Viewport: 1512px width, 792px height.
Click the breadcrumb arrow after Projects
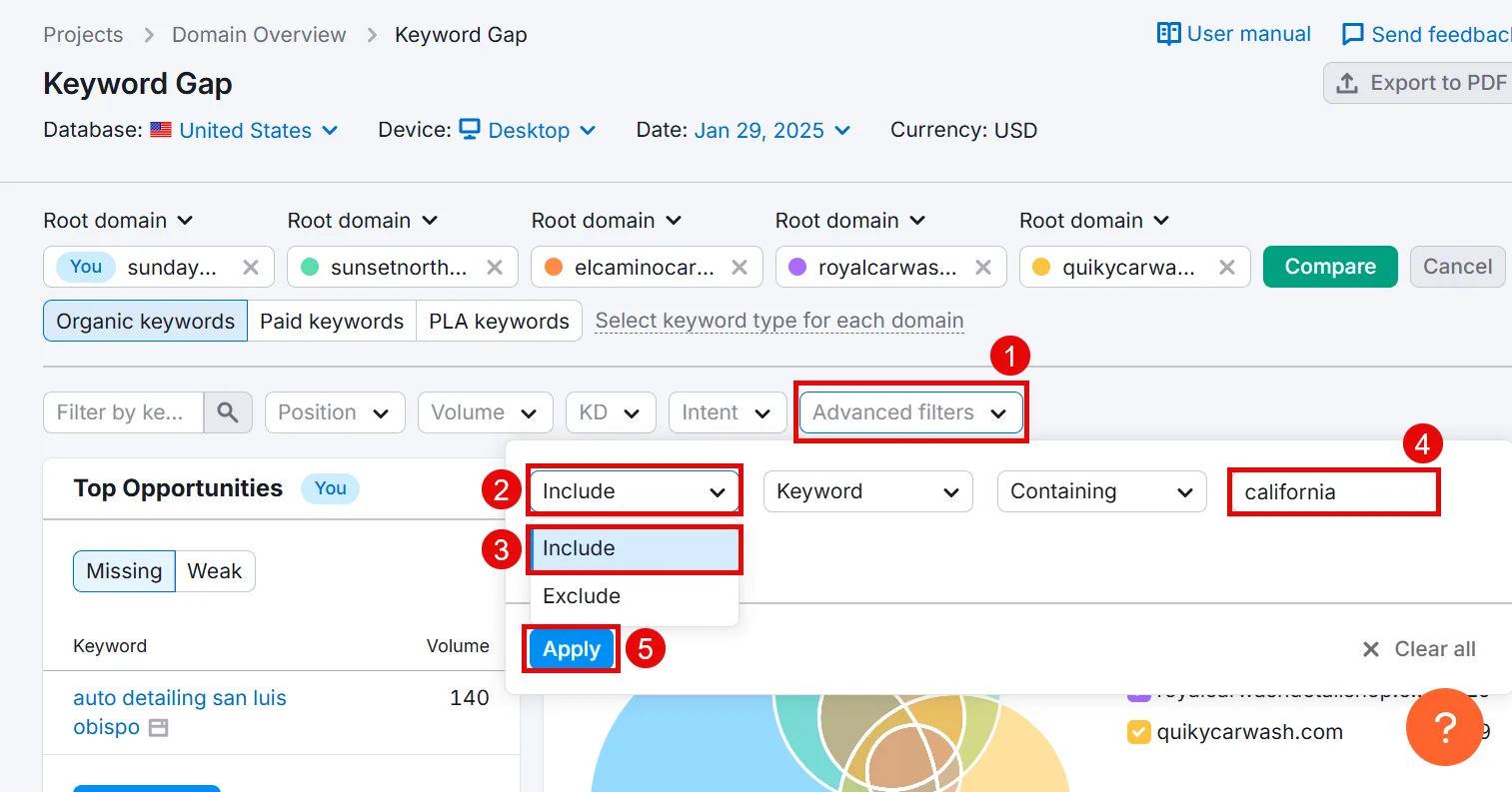pyautogui.click(x=149, y=35)
